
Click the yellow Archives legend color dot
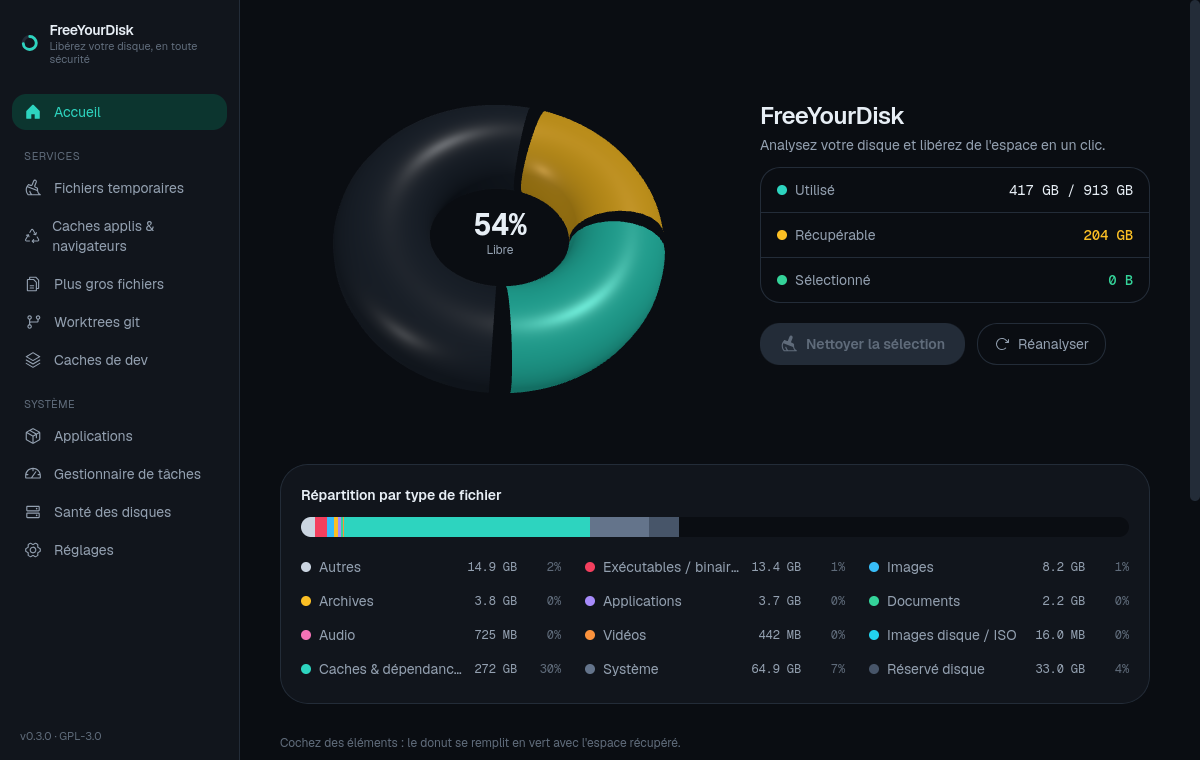[x=306, y=601]
